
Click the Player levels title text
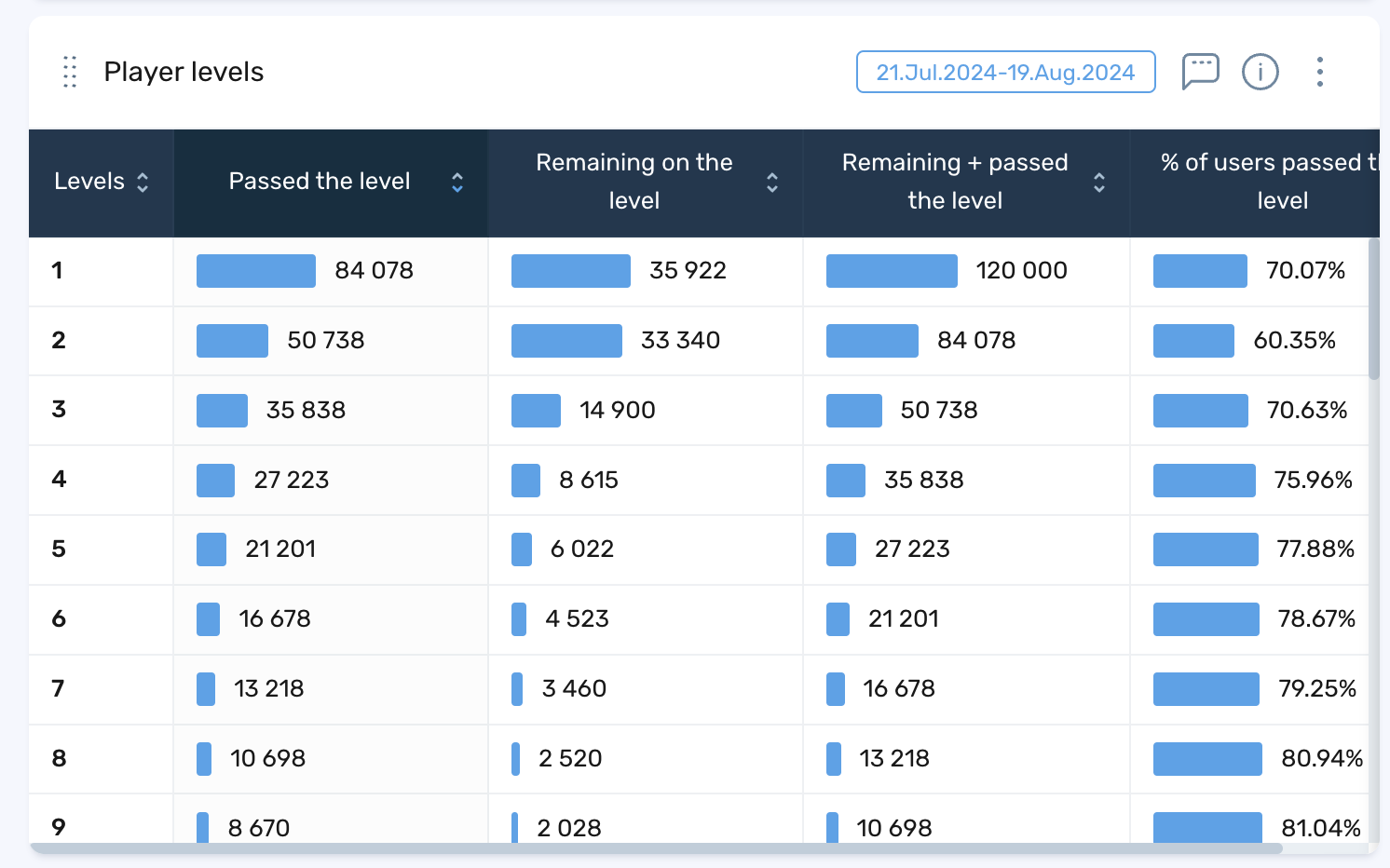pos(184,71)
